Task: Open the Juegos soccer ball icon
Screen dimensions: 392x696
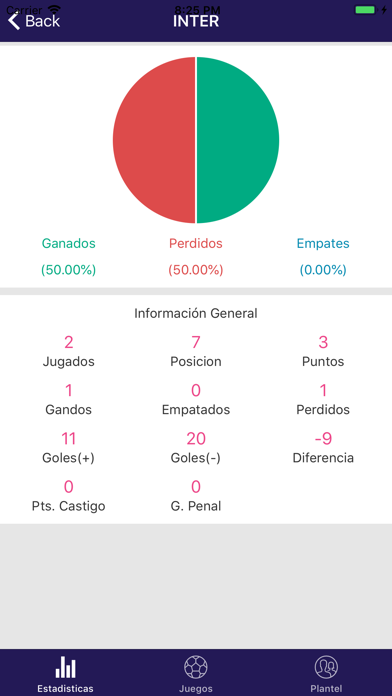Action: (196, 667)
